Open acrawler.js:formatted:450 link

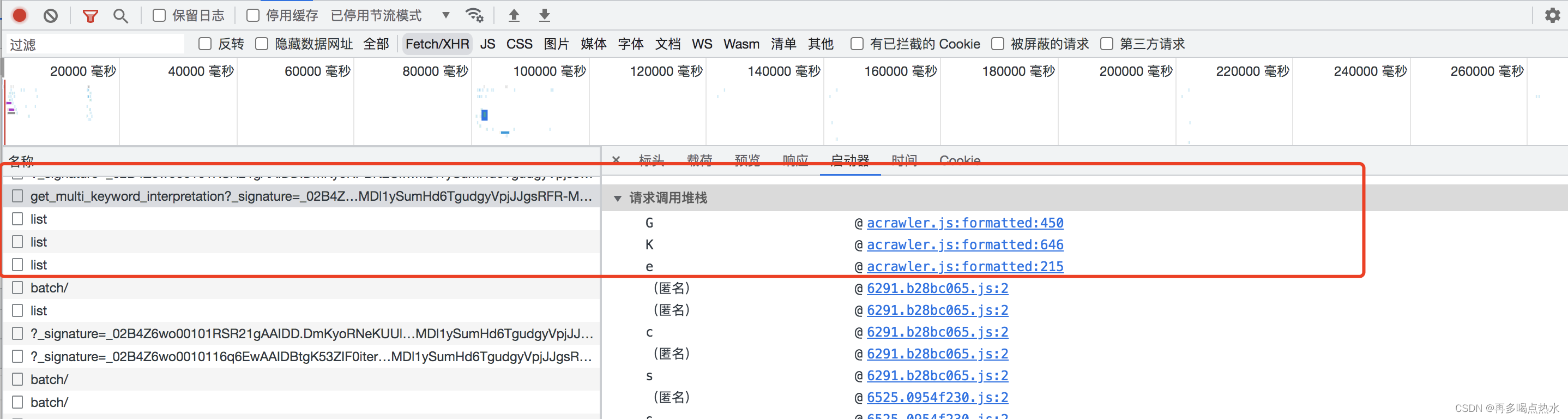(x=965, y=223)
